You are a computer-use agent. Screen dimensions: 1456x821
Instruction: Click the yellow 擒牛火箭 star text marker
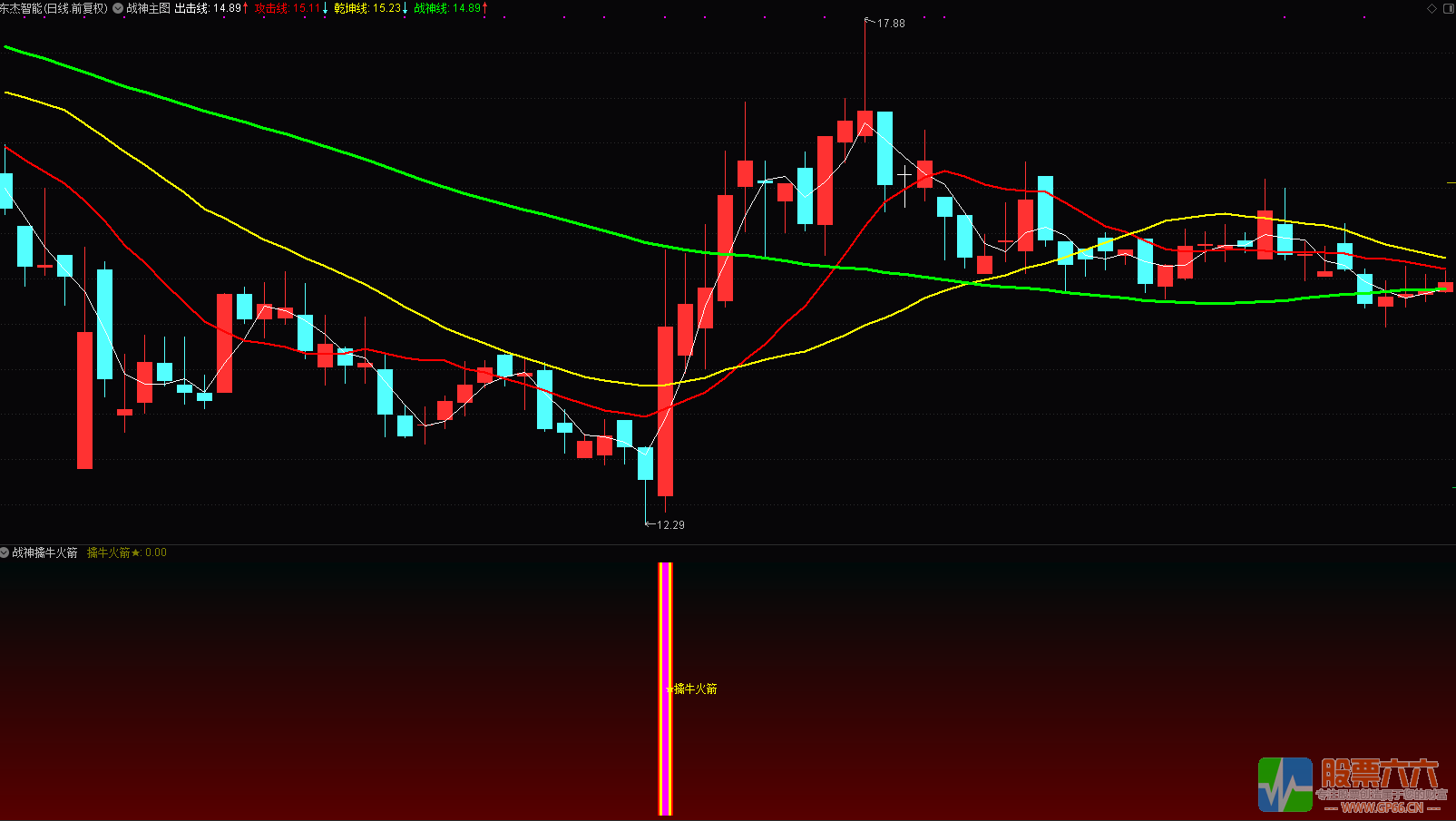click(x=694, y=689)
